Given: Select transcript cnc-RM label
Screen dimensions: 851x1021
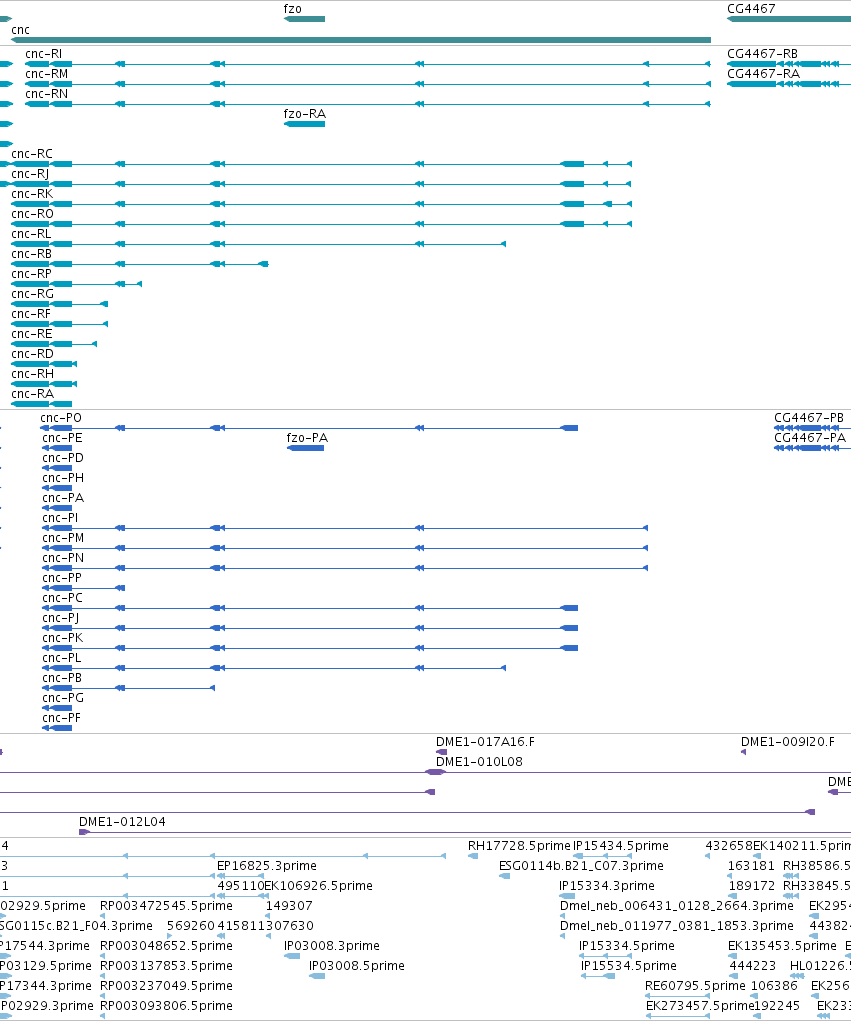Looking at the screenshot, I should click(x=46, y=74).
